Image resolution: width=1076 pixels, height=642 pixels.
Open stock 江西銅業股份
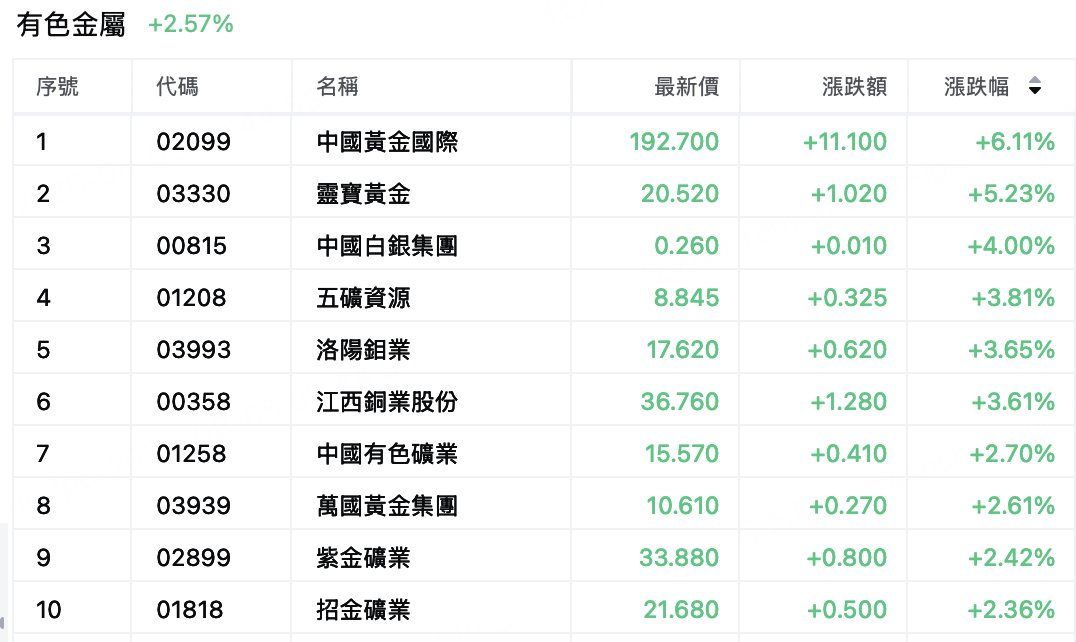[x=387, y=402]
